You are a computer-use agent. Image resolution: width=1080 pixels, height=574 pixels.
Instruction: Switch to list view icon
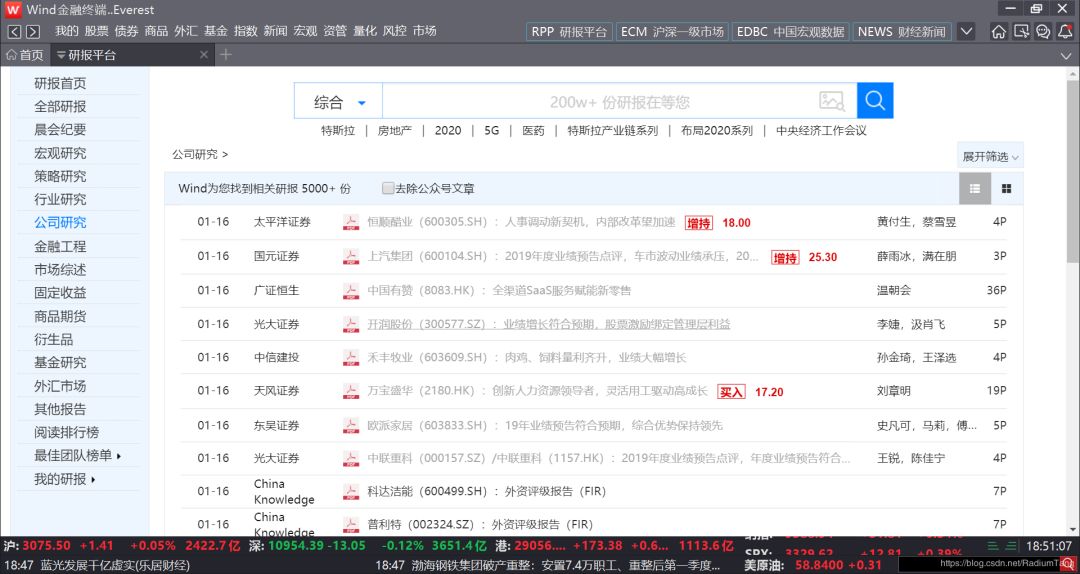point(975,189)
